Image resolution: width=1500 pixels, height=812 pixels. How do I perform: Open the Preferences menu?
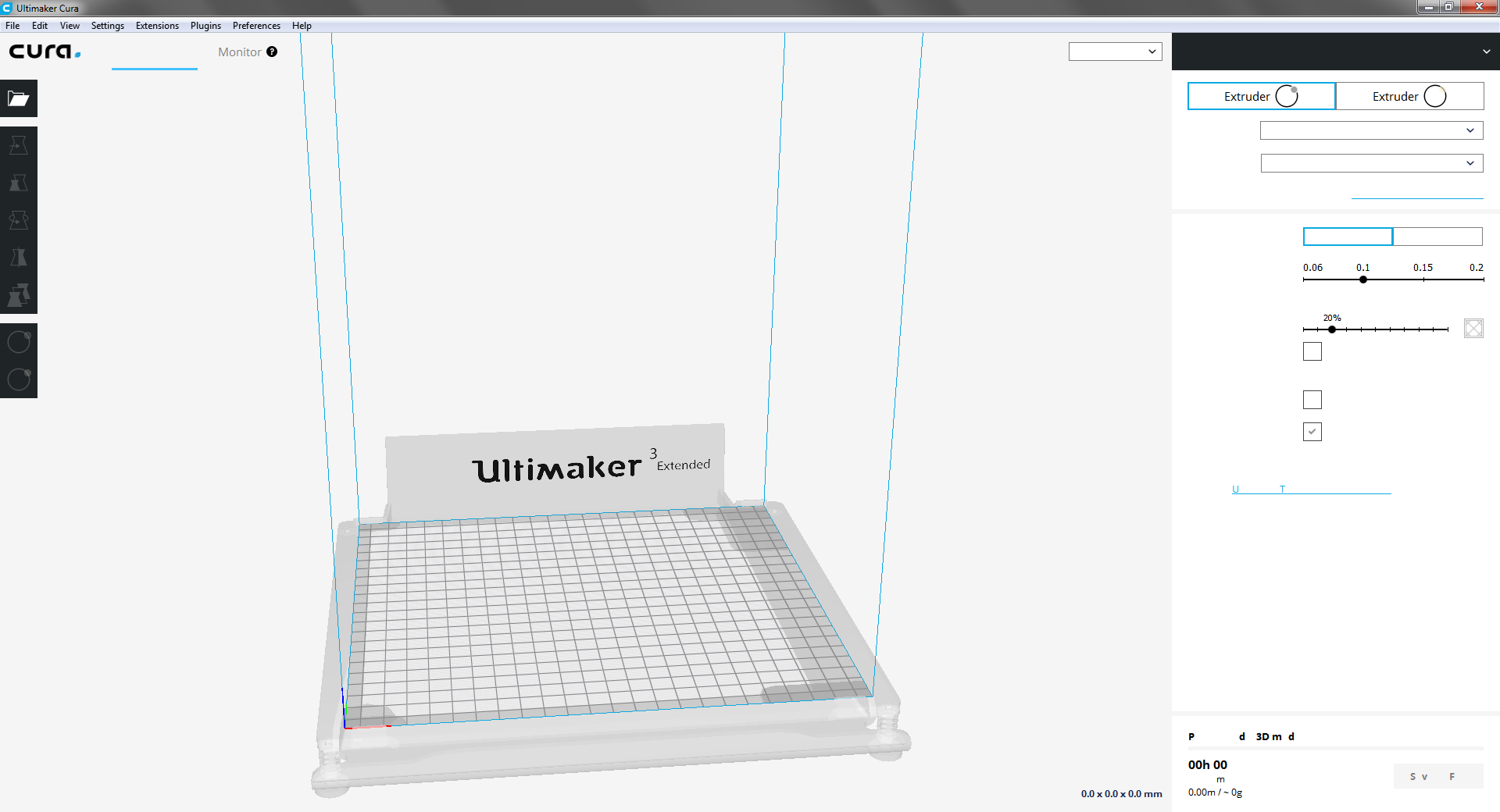[x=256, y=25]
